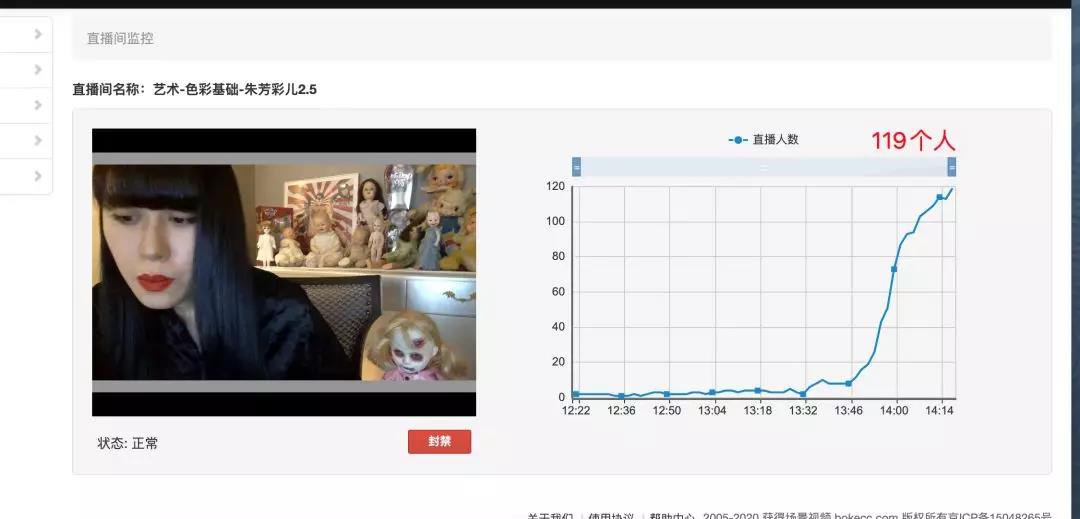
Task: Select chart data point at 12:36
Action: pyautogui.click(x=621, y=396)
